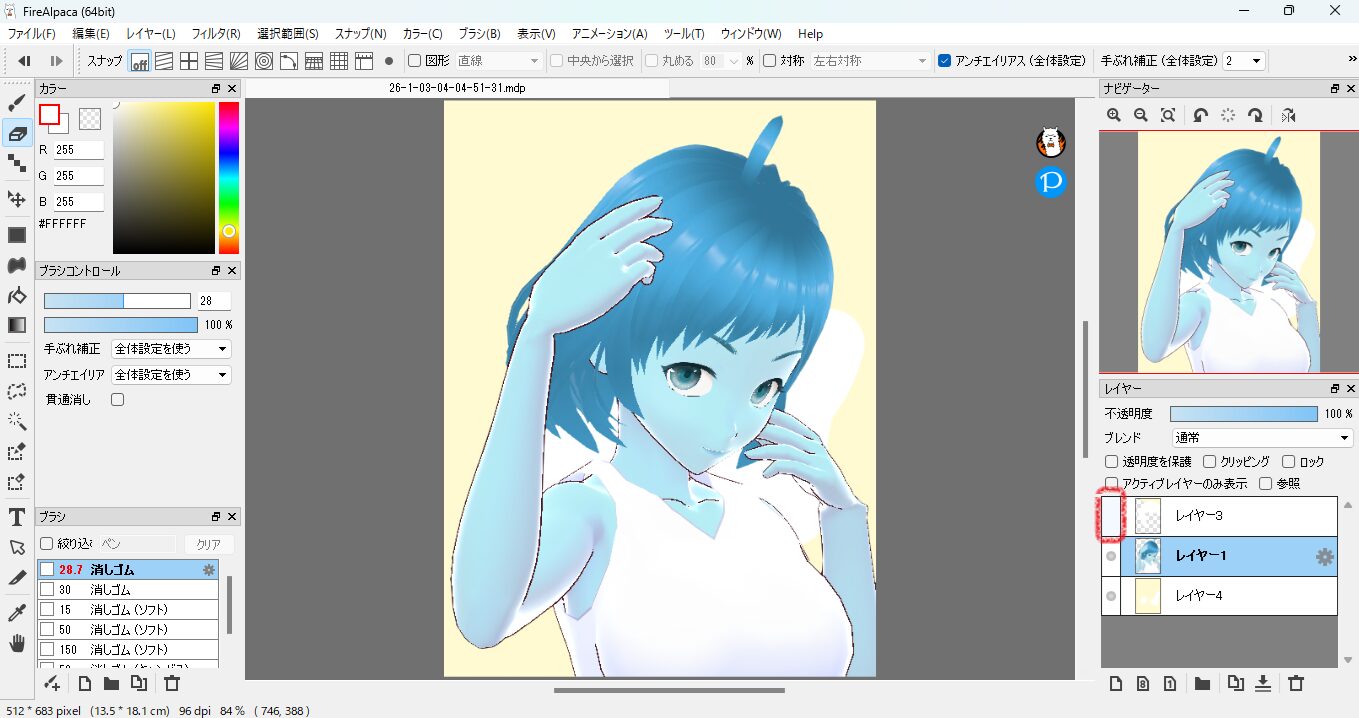
Task: Enable the クリッピング checkbox
Action: [x=1210, y=462]
